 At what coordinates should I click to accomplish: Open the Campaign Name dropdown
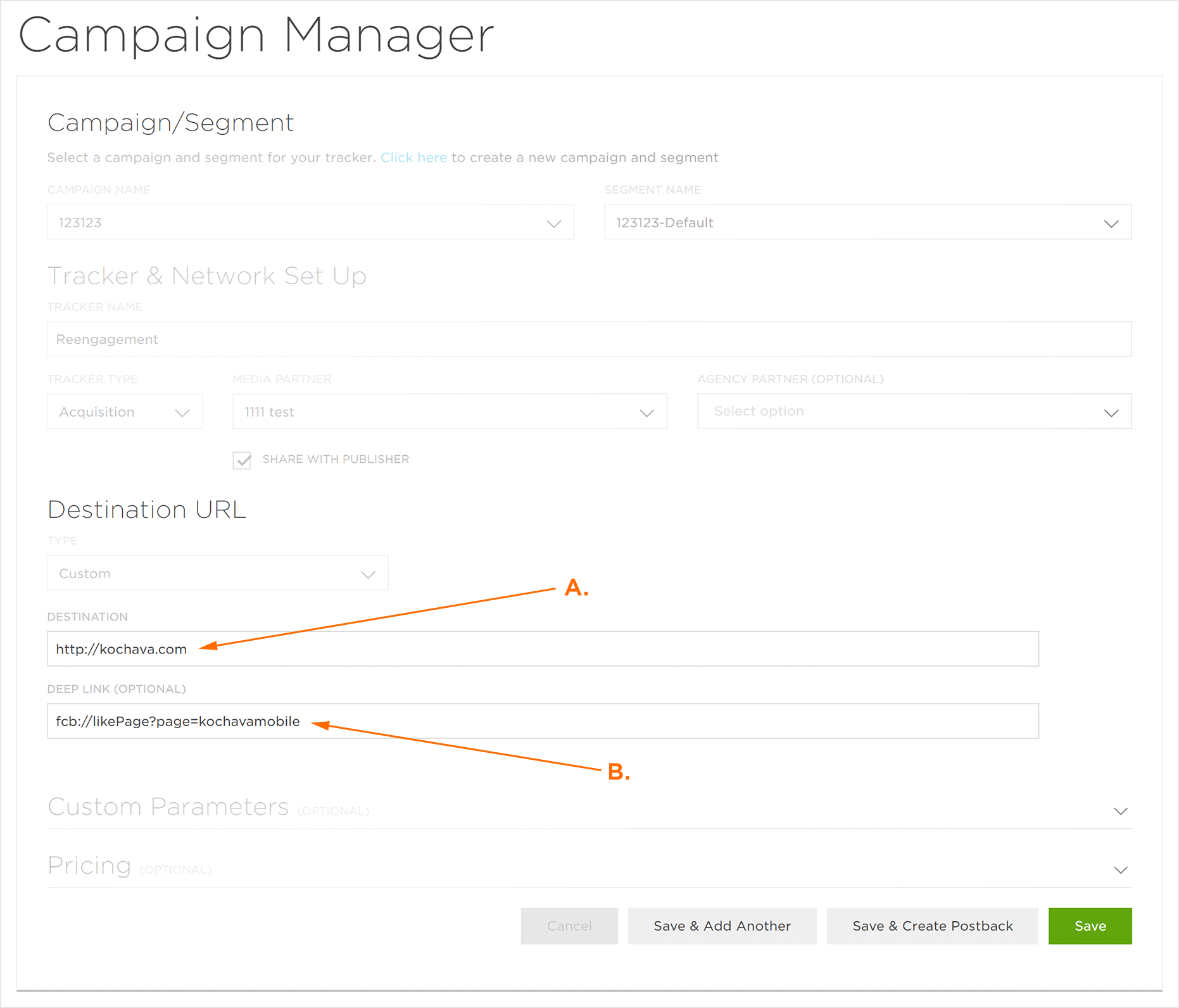click(x=310, y=222)
